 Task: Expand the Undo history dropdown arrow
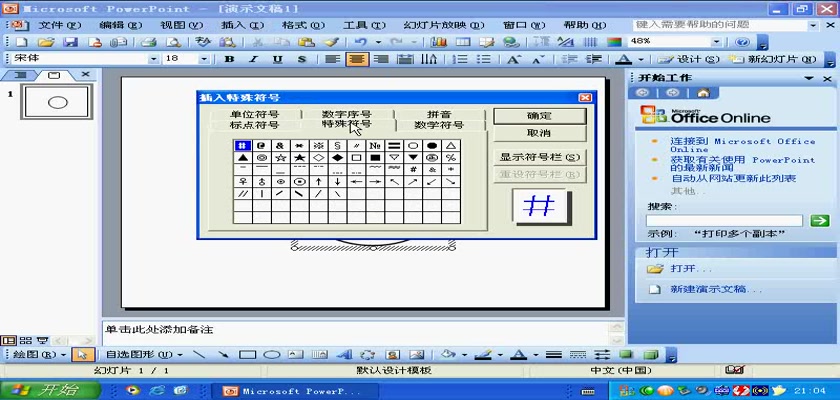[x=378, y=42]
